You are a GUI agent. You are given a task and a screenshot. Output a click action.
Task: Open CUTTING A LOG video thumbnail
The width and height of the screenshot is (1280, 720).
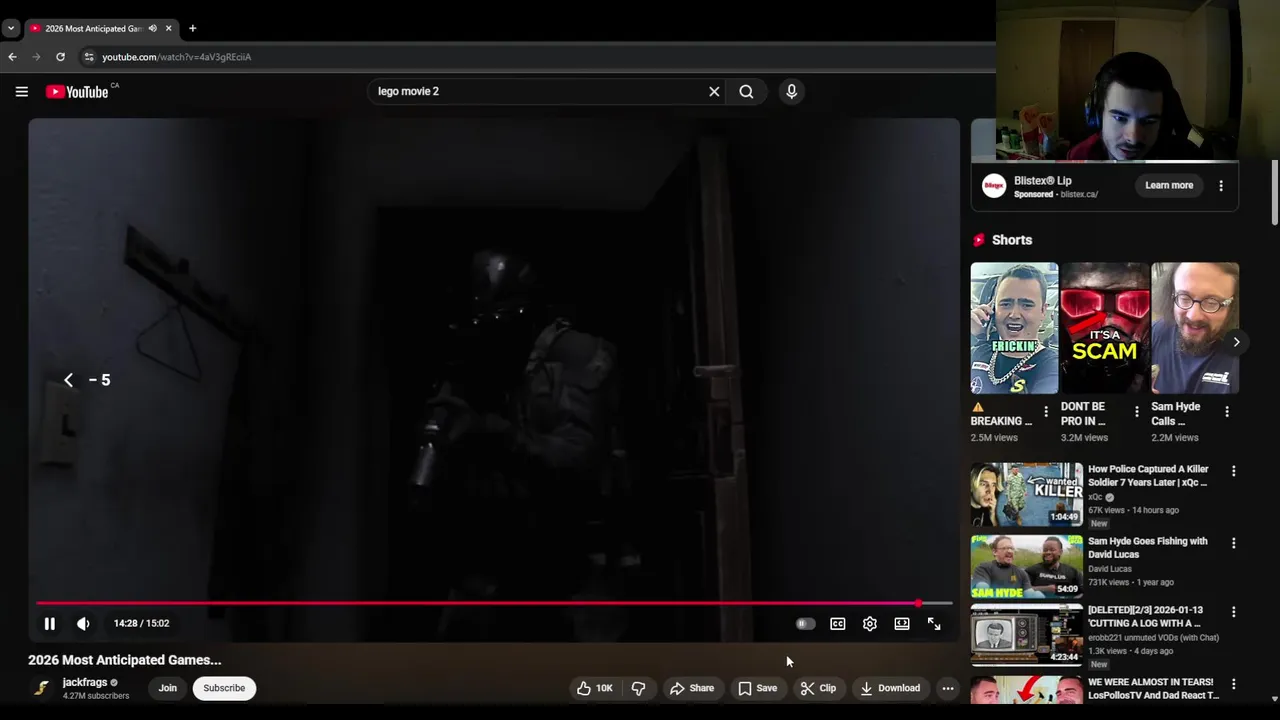click(1027, 633)
